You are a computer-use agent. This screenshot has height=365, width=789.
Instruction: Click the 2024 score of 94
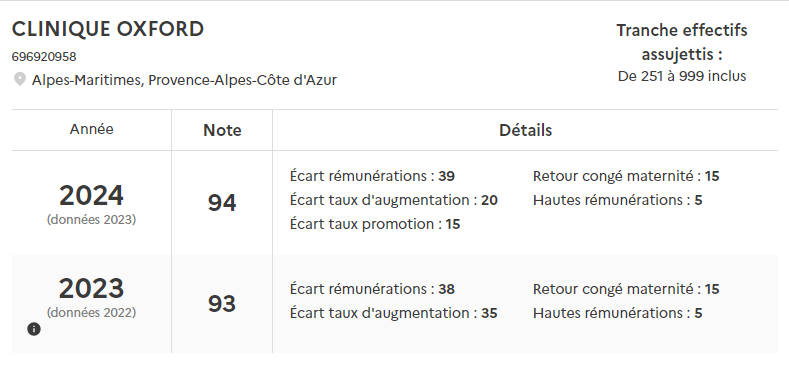pyautogui.click(x=222, y=202)
